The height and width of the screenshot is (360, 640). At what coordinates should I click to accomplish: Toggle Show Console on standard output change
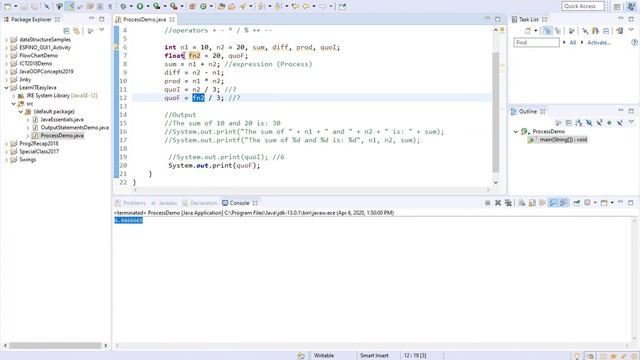click(x=553, y=203)
